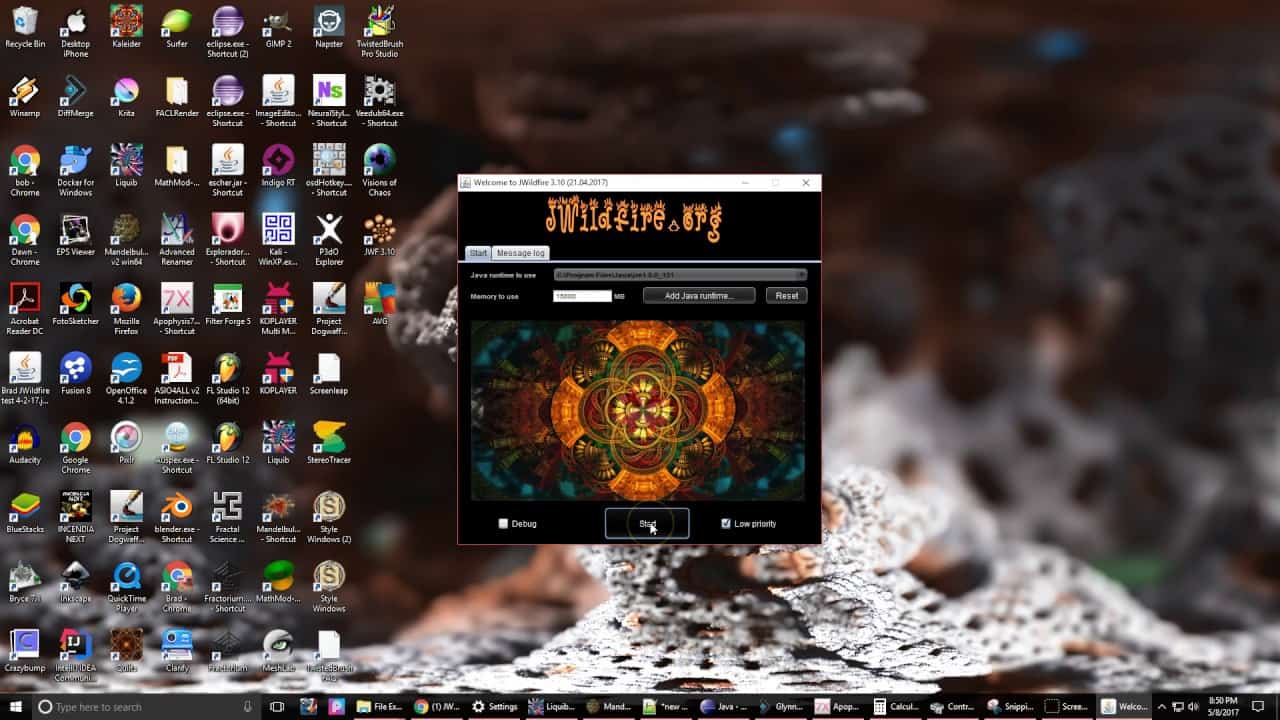Select the Acrobat Reader DC icon
Image resolution: width=1280 pixels, height=720 pixels.
25,309
